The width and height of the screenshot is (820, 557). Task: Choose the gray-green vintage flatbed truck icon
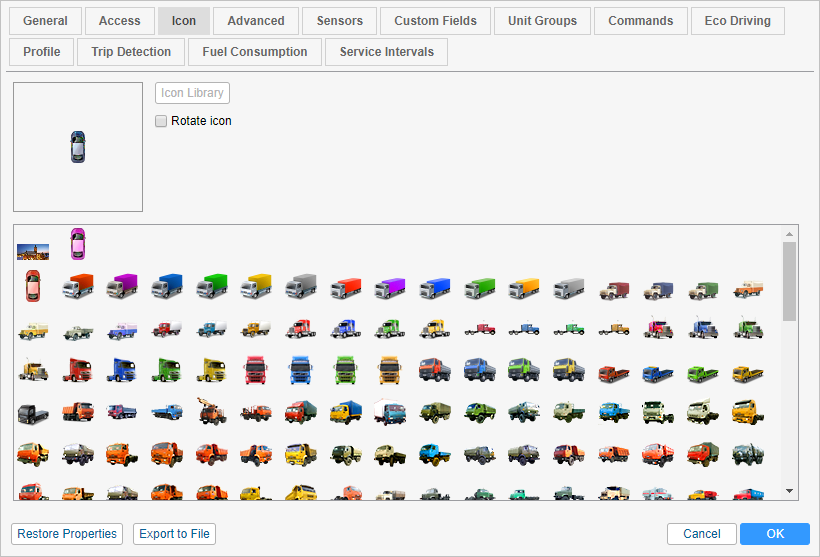coord(78,332)
